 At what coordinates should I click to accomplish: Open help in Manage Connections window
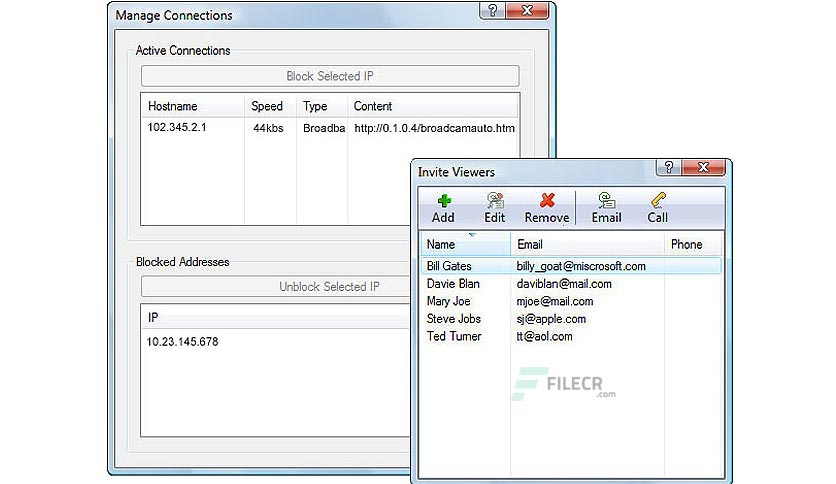coord(492,11)
